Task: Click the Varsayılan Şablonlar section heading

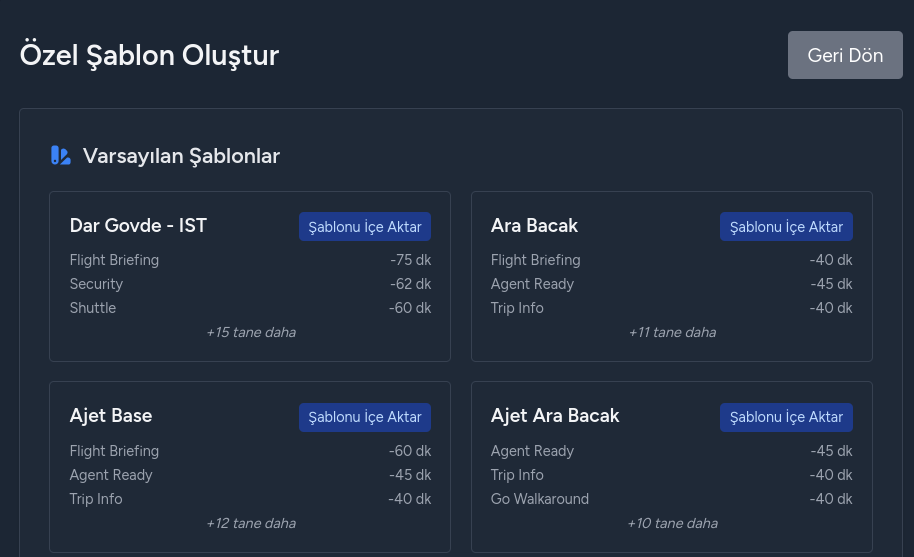Action: coord(181,156)
